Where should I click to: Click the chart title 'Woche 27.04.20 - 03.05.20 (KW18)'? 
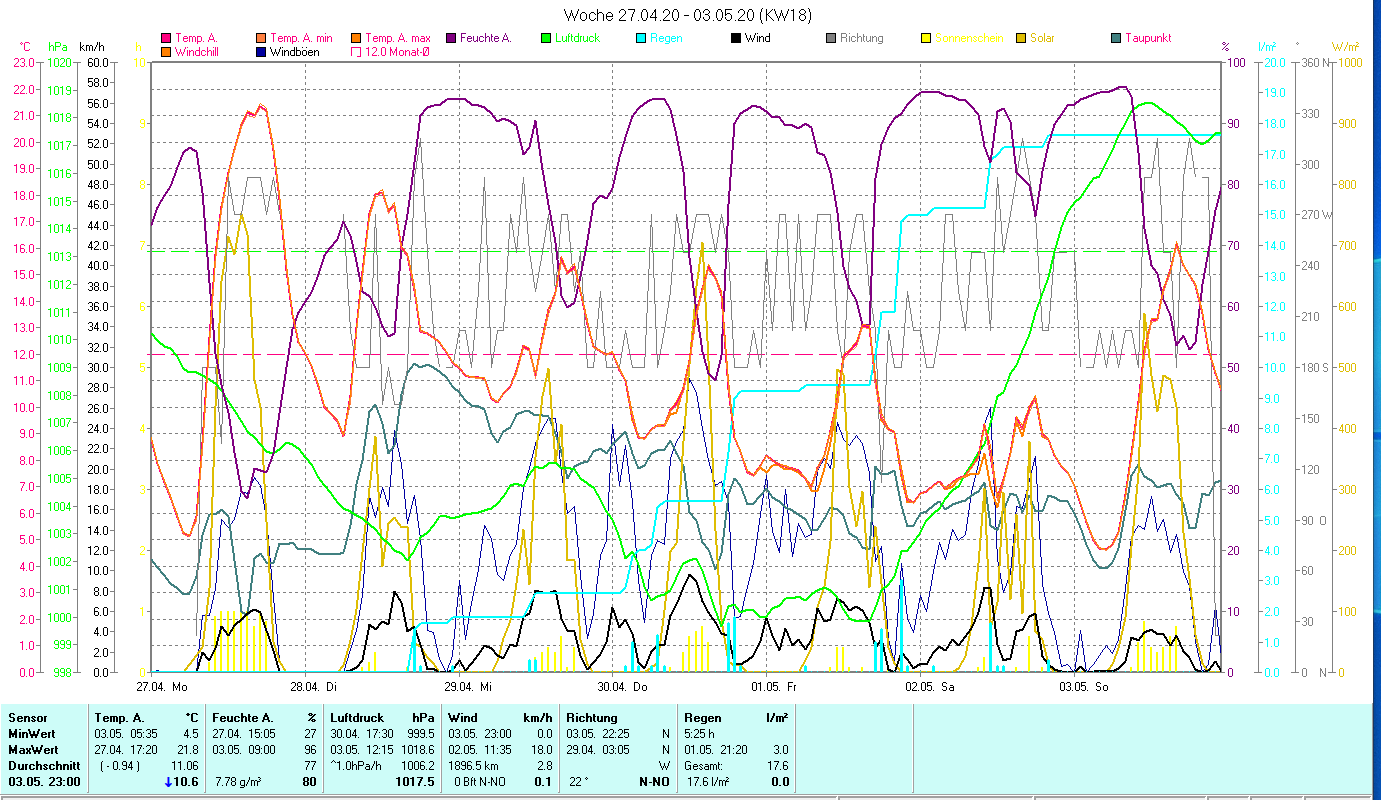pyautogui.click(x=688, y=15)
